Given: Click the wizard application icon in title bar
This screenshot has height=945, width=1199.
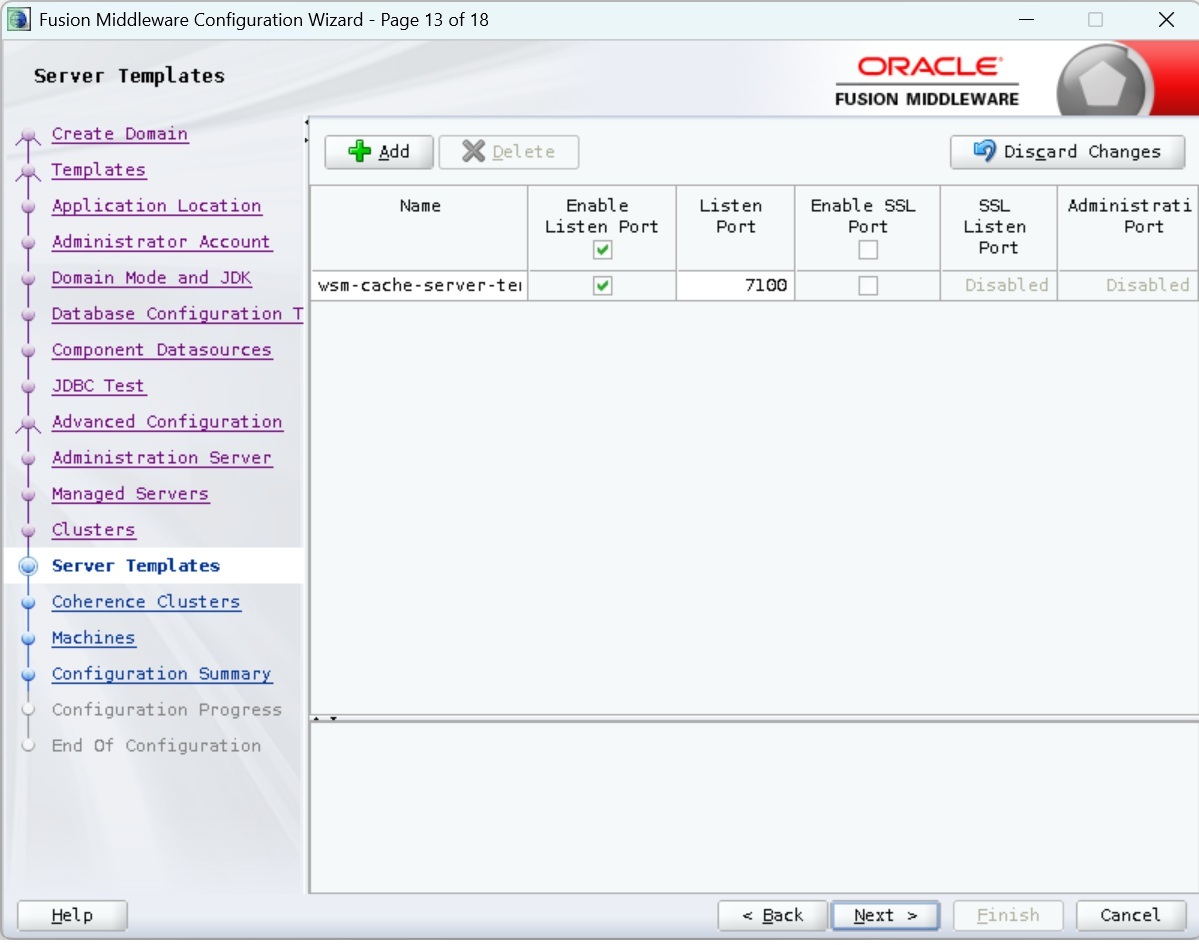Looking at the screenshot, I should [19, 19].
